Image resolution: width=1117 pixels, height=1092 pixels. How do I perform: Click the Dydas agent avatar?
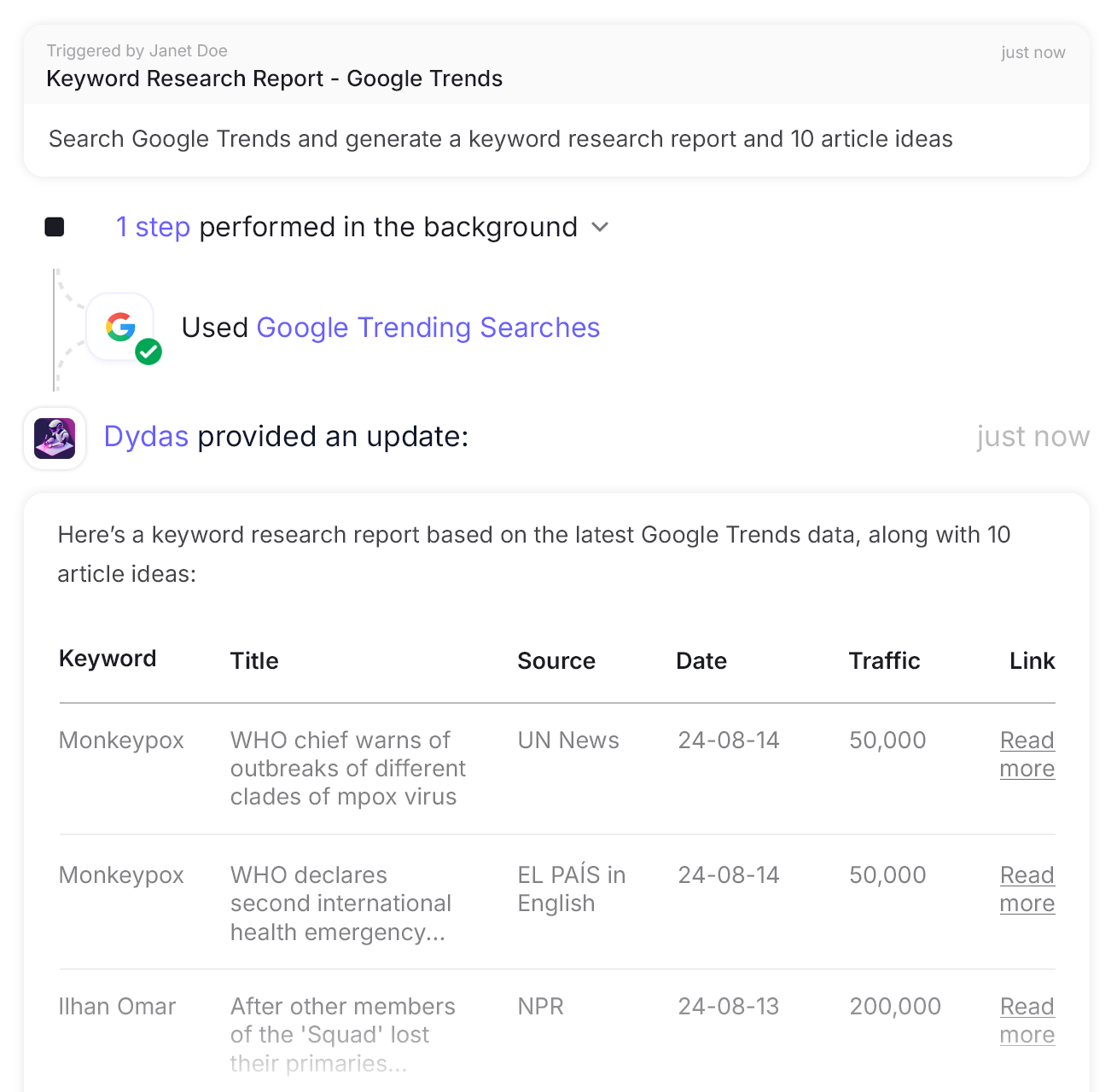[55, 439]
